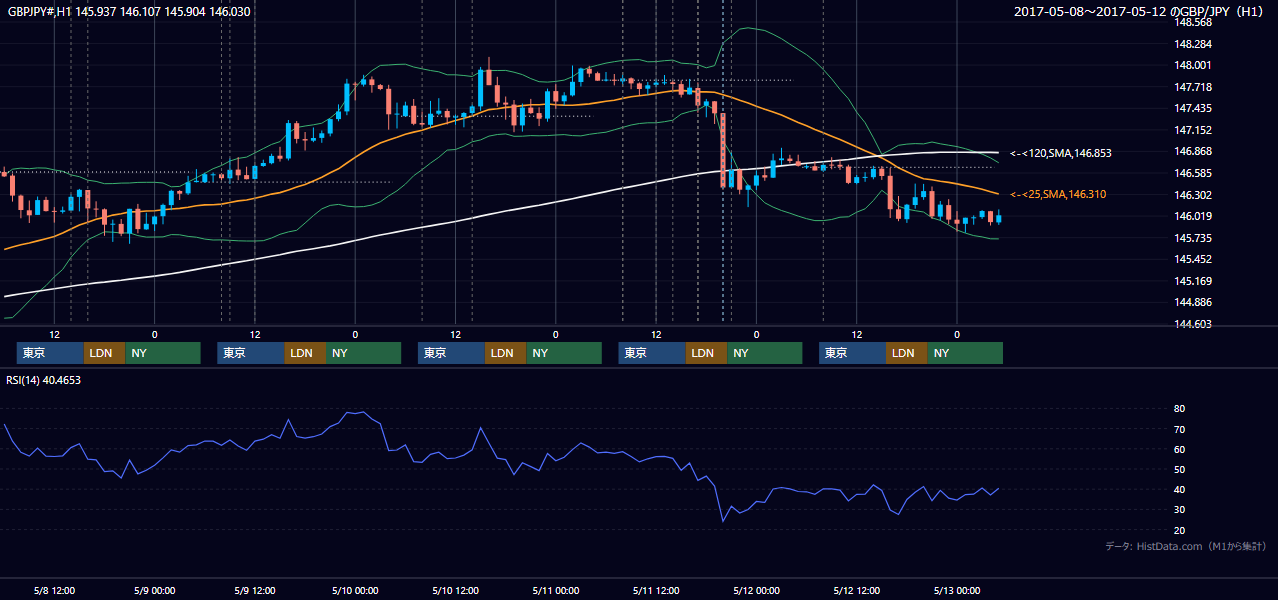
Task: Click the RSI axis value 40
Action: (1179, 490)
